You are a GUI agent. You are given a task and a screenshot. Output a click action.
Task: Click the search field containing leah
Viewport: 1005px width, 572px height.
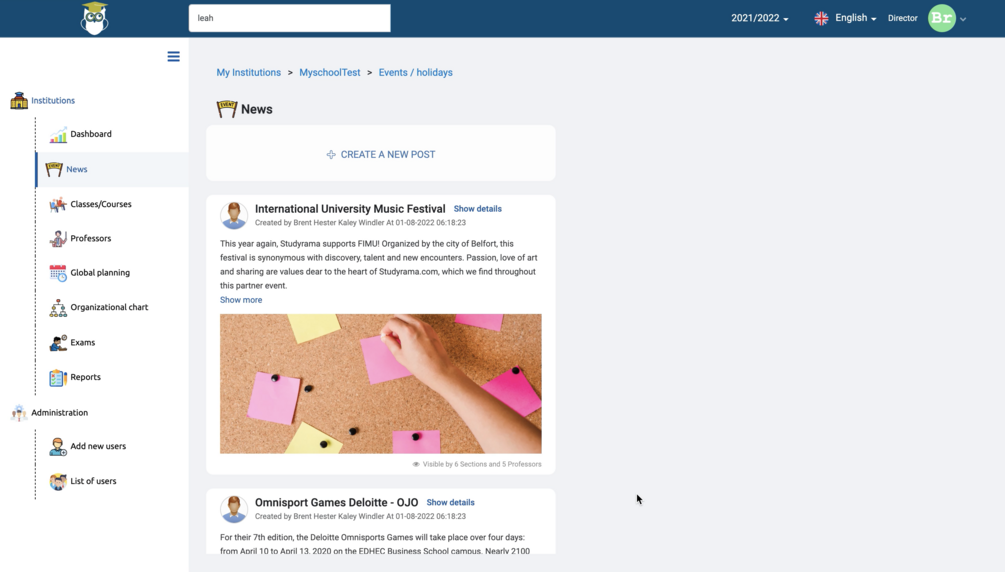coord(290,18)
